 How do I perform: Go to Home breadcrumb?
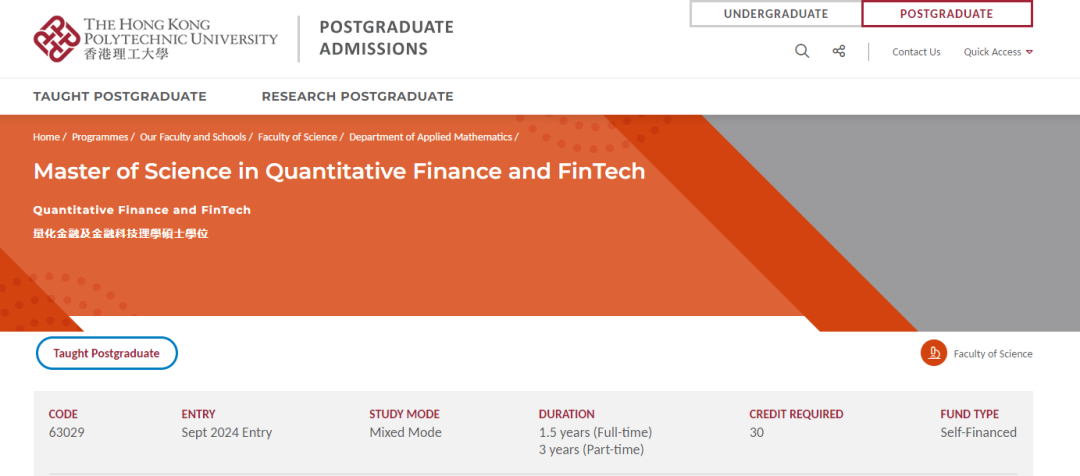point(46,137)
